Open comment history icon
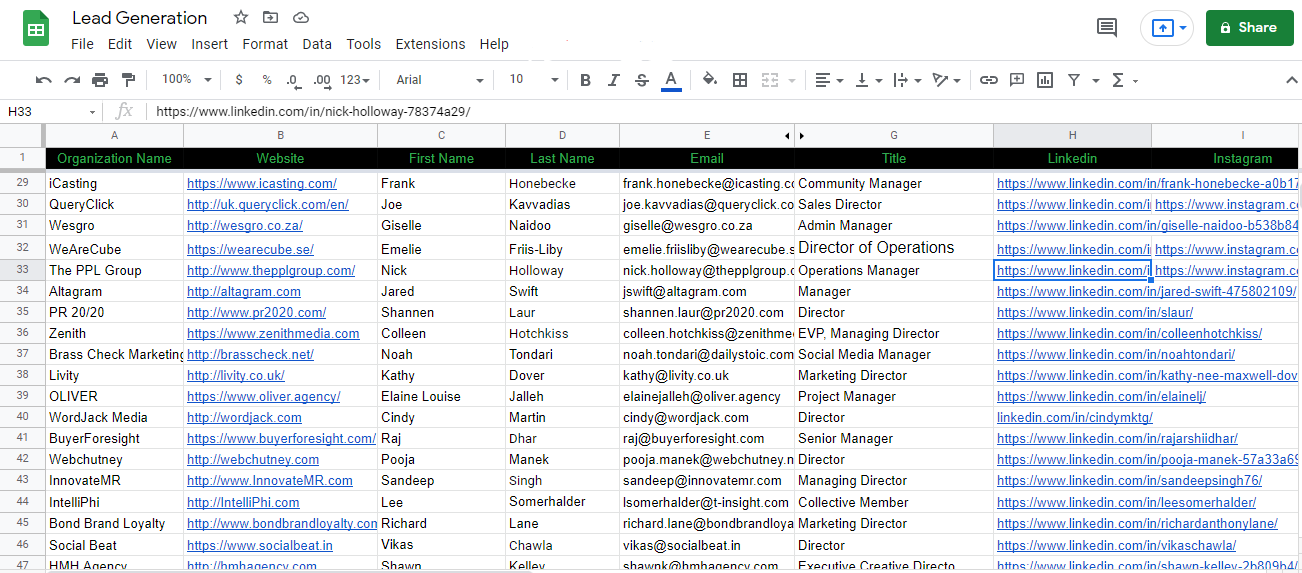The height and width of the screenshot is (573, 1302). 1107,28
